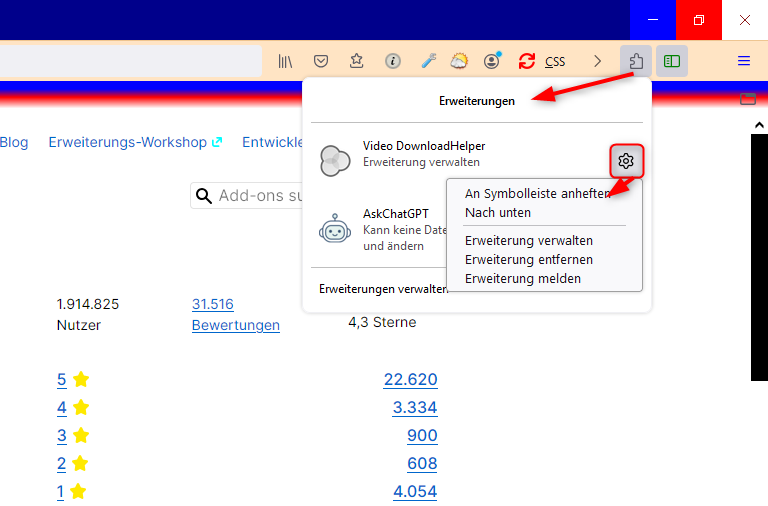
Task: Minimize the browser window
Action: 653,20
